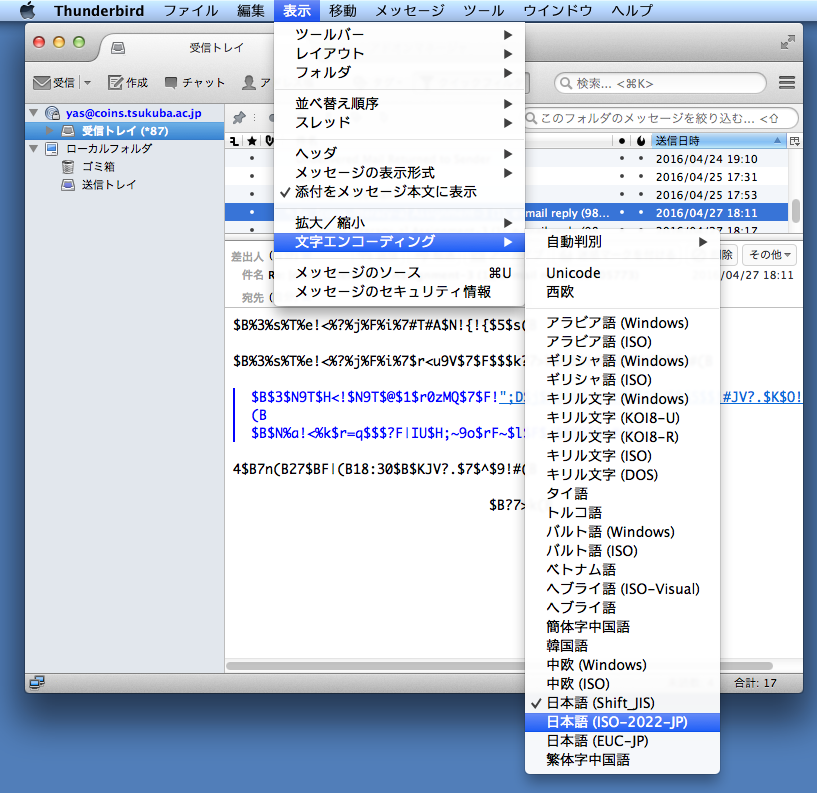Screen dimensions: 817x793
Task: Collapse the ローカルフォルダ triangle
Action: pos(34,148)
